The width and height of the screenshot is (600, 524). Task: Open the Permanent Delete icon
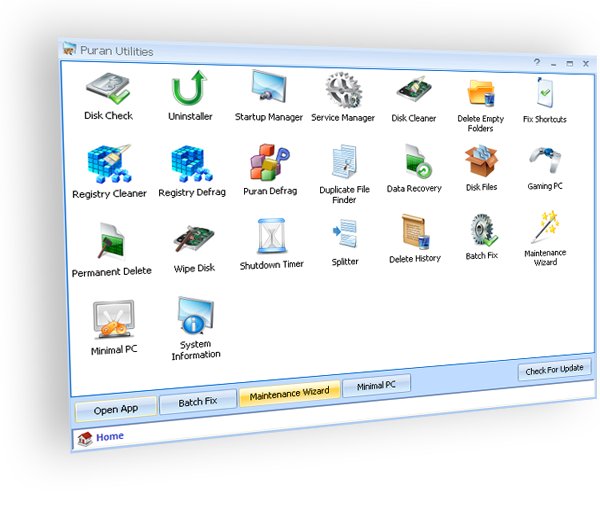point(111,241)
